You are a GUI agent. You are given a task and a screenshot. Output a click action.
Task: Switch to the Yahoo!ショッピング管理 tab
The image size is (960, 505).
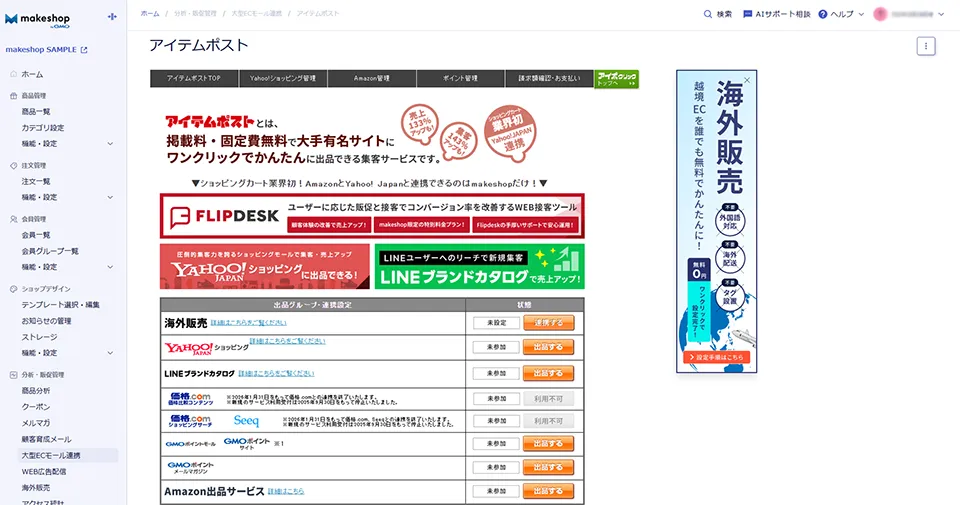click(x=283, y=78)
